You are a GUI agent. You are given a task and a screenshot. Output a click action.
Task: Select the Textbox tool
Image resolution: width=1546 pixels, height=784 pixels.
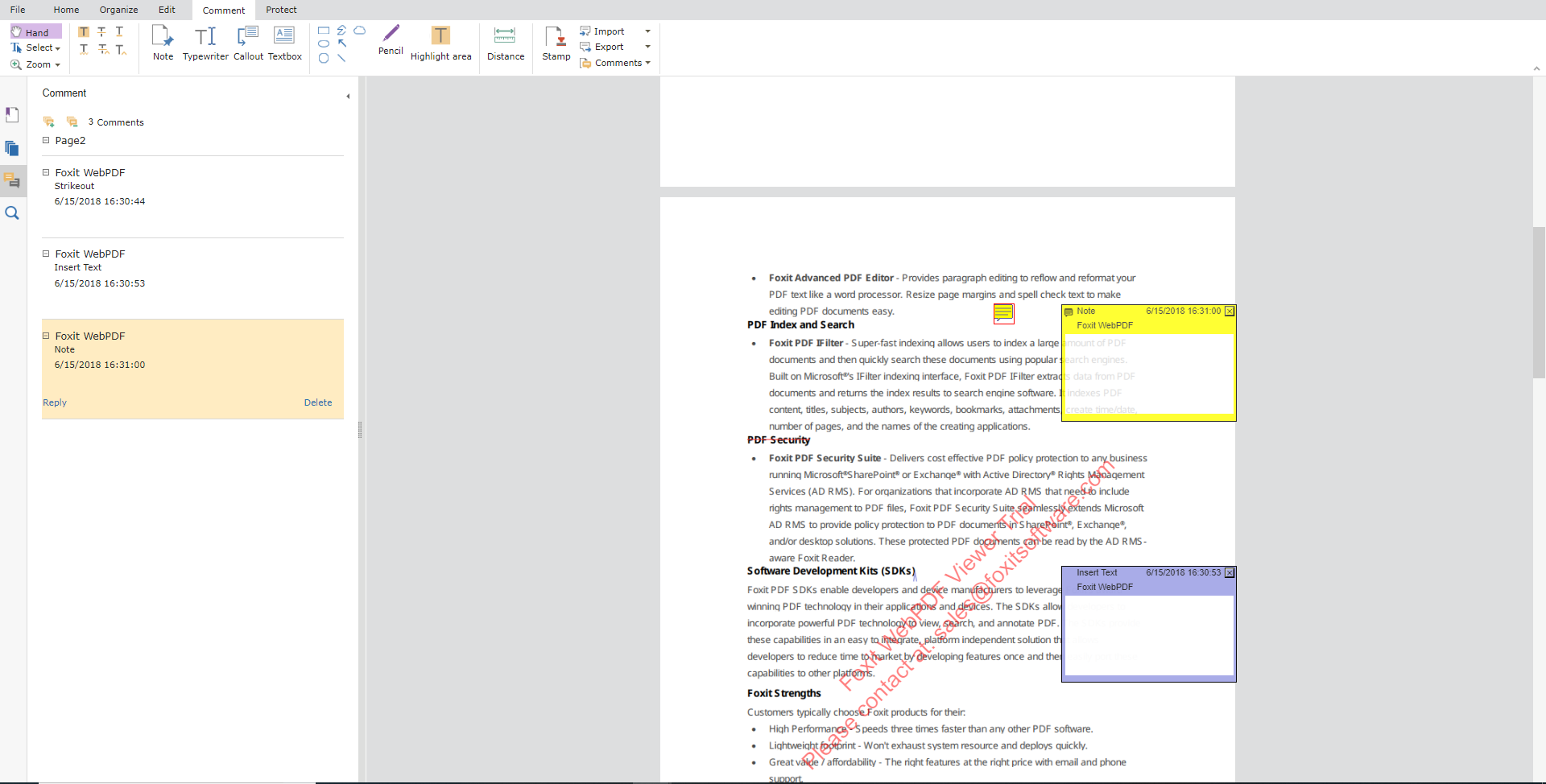pos(284,43)
